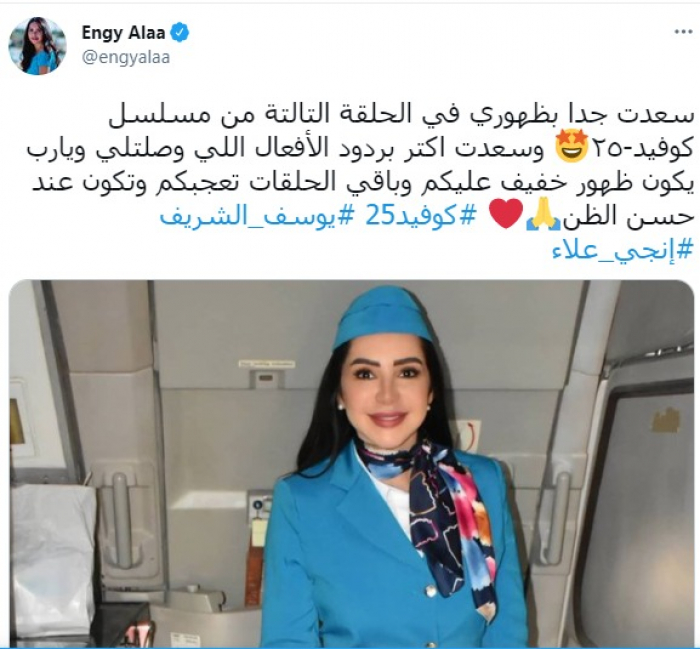The height and width of the screenshot is (649, 700).
Task: Click the red heart emoji
Action: click(x=506, y=215)
